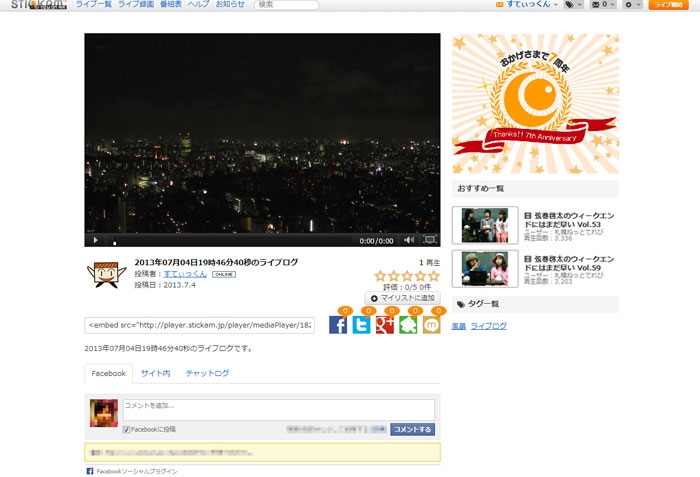Open the お知らせ menu
The width and height of the screenshot is (700, 477).
230,4
